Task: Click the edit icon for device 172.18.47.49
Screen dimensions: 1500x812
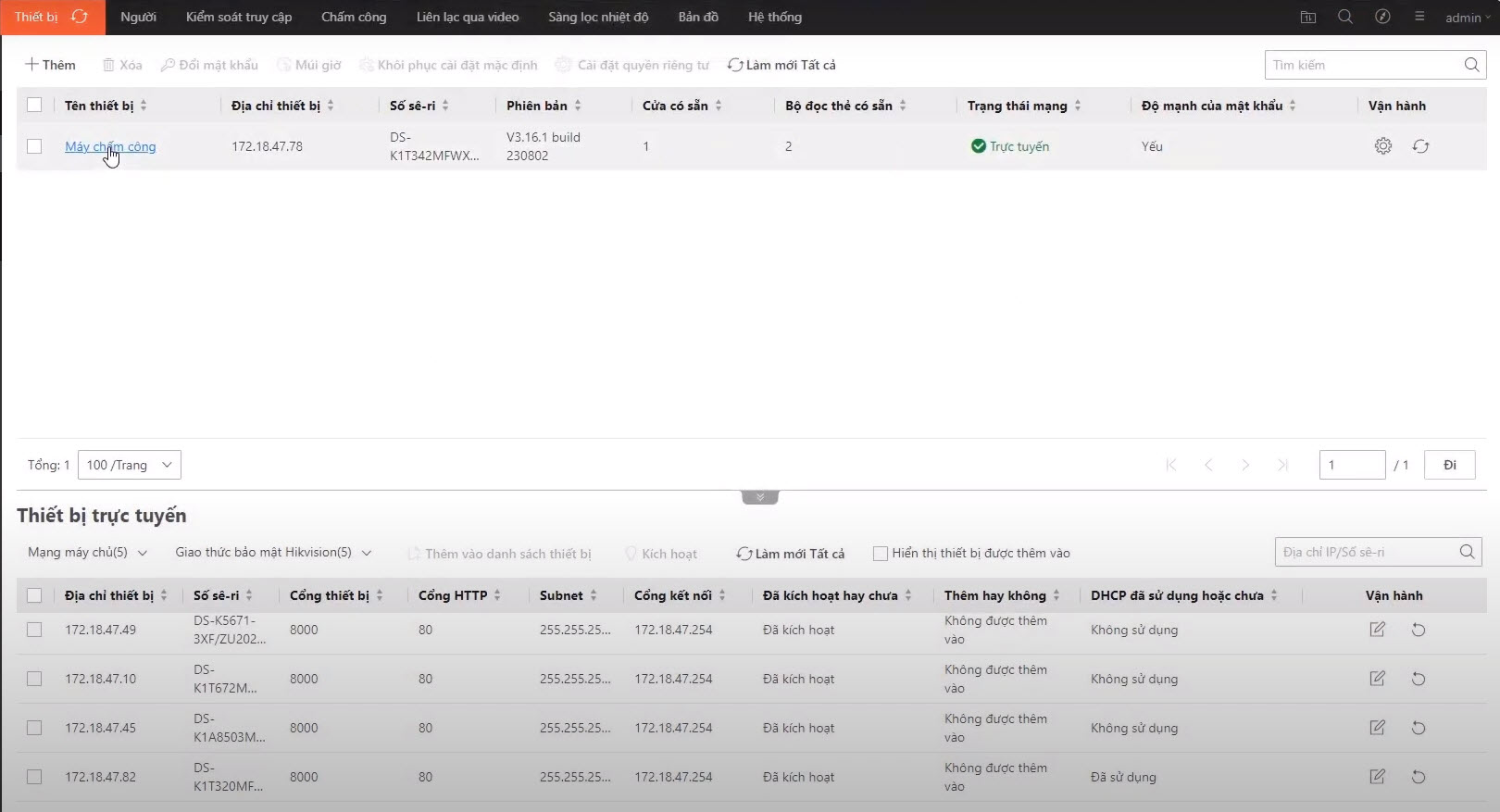Action: pos(1377,630)
